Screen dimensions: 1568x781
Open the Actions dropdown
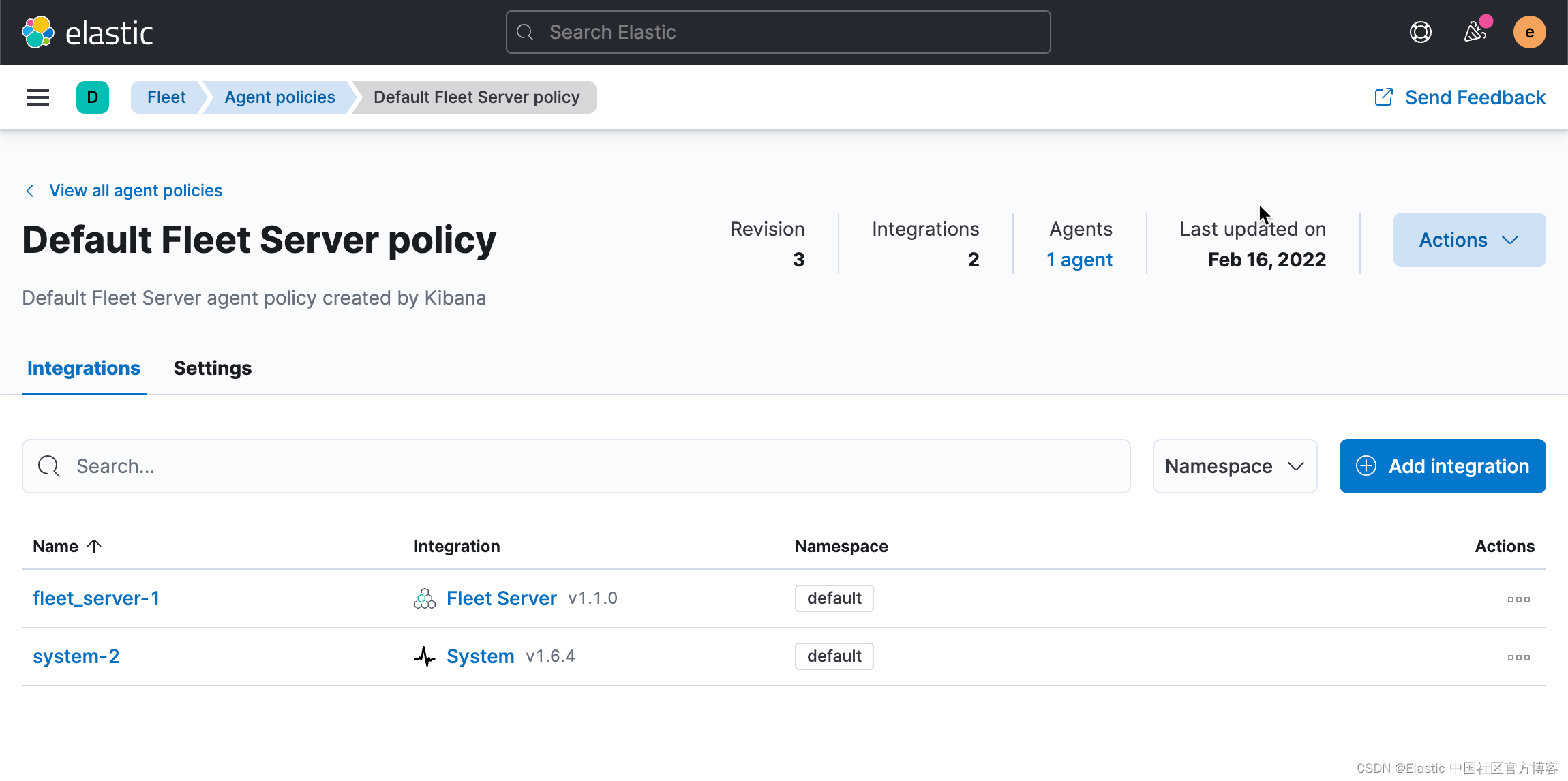coord(1469,240)
